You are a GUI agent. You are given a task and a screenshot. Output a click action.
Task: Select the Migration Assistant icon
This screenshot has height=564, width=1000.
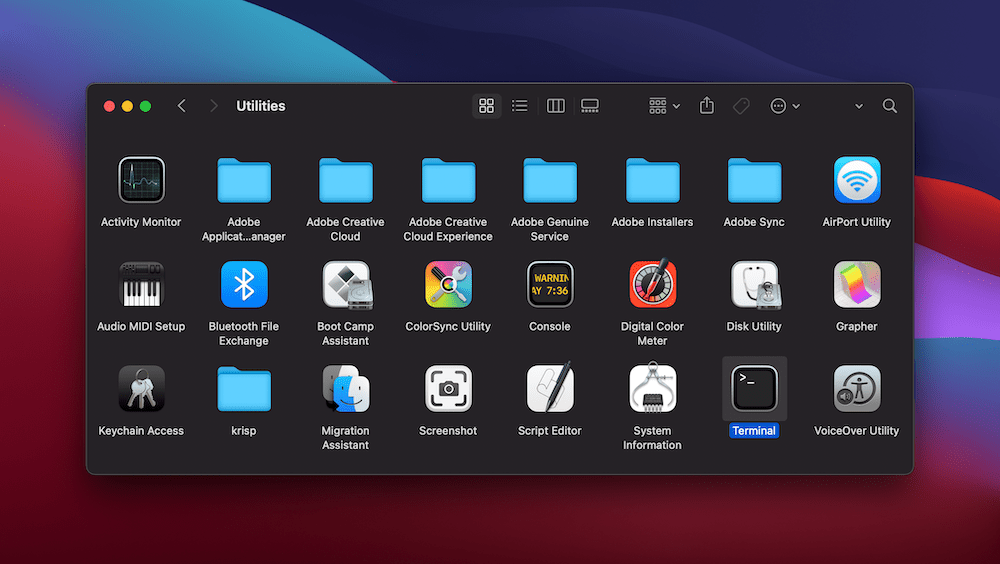click(x=346, y=389)
